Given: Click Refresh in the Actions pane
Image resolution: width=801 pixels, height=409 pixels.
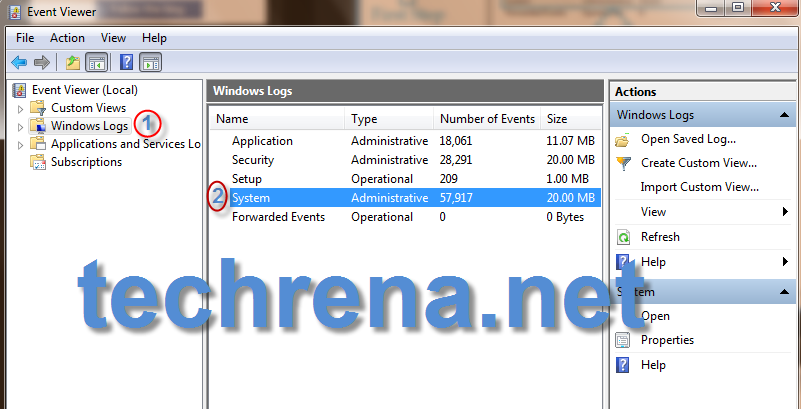Looking at the screenshot, I should point(660,237).
